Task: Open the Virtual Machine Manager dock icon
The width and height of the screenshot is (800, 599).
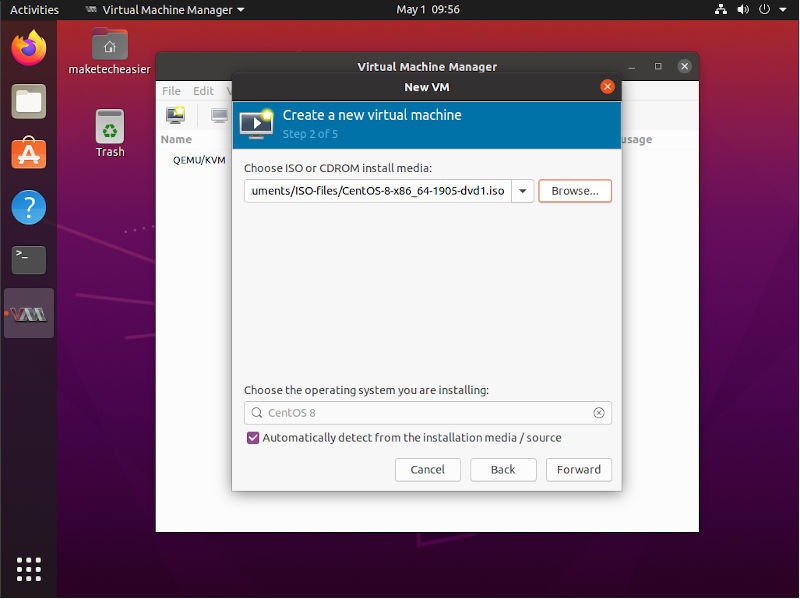Action: coord(28,313)
